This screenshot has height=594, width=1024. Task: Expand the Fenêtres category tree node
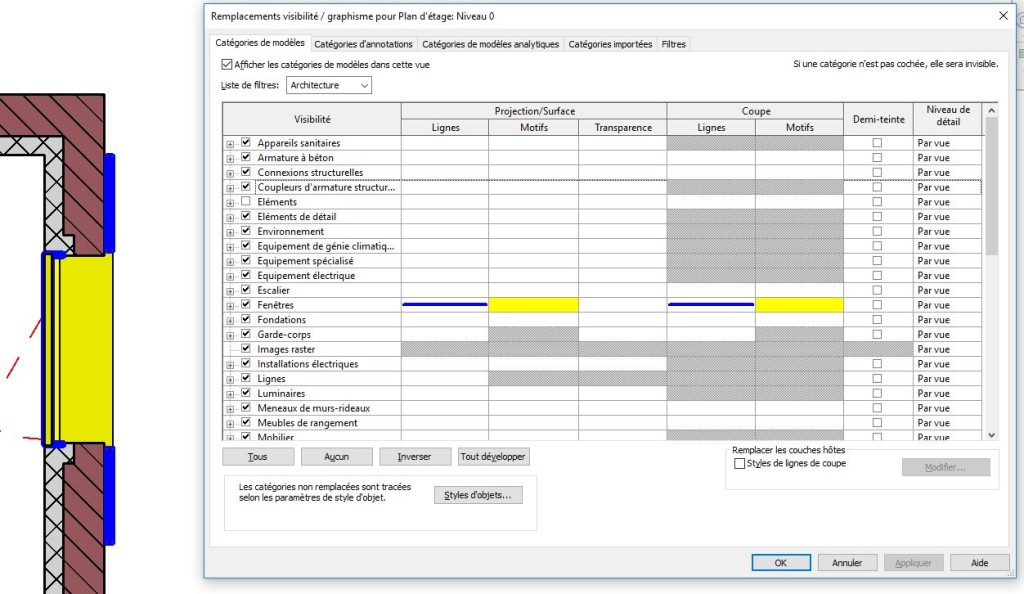pos(230,305)
